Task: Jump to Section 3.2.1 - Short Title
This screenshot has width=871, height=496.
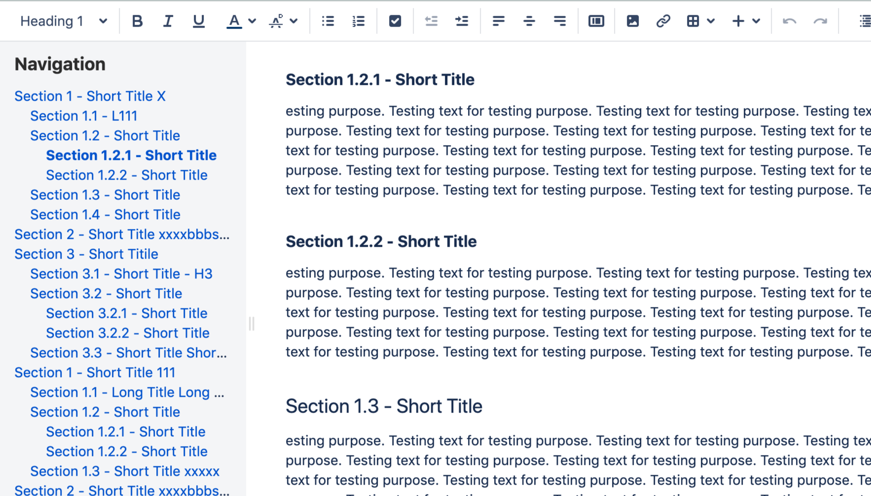Action: tap(127, 313)
